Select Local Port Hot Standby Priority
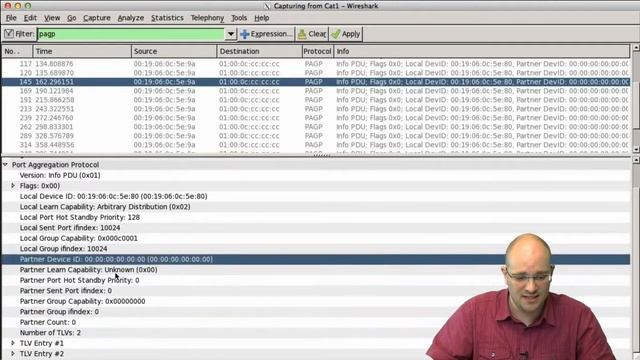This screenshot has width=640, height=360. coord(80,218)
